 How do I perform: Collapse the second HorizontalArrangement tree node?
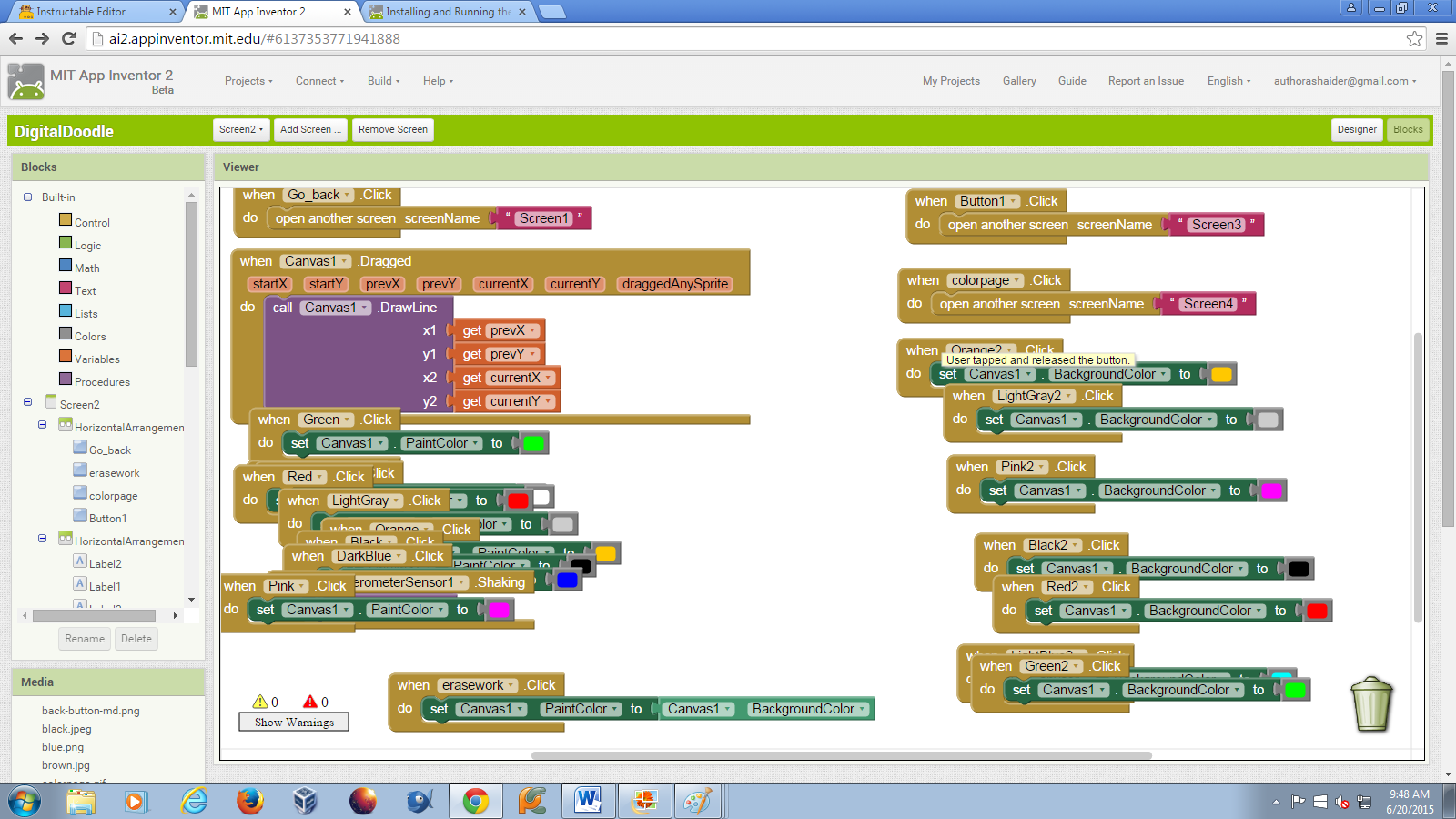pyautogui.click(x=42, y=538)
